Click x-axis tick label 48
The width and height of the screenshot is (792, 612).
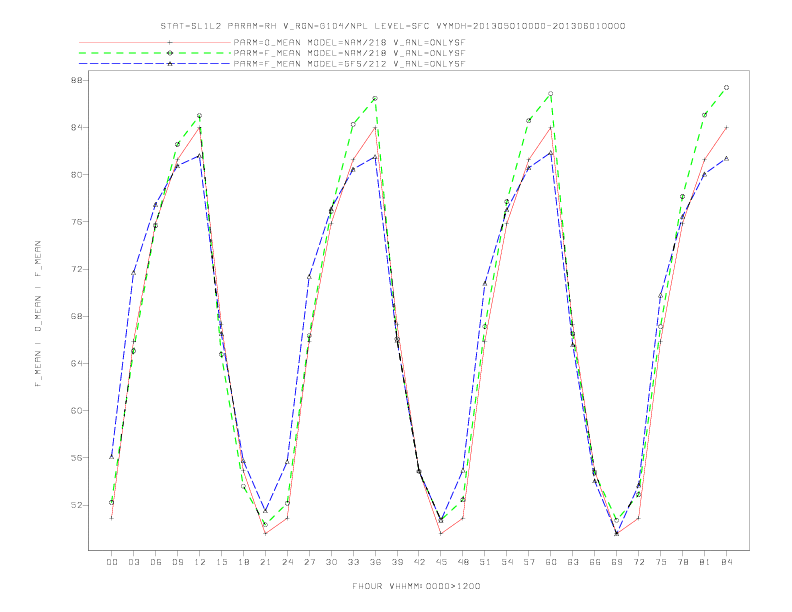[x=463, y=562]
